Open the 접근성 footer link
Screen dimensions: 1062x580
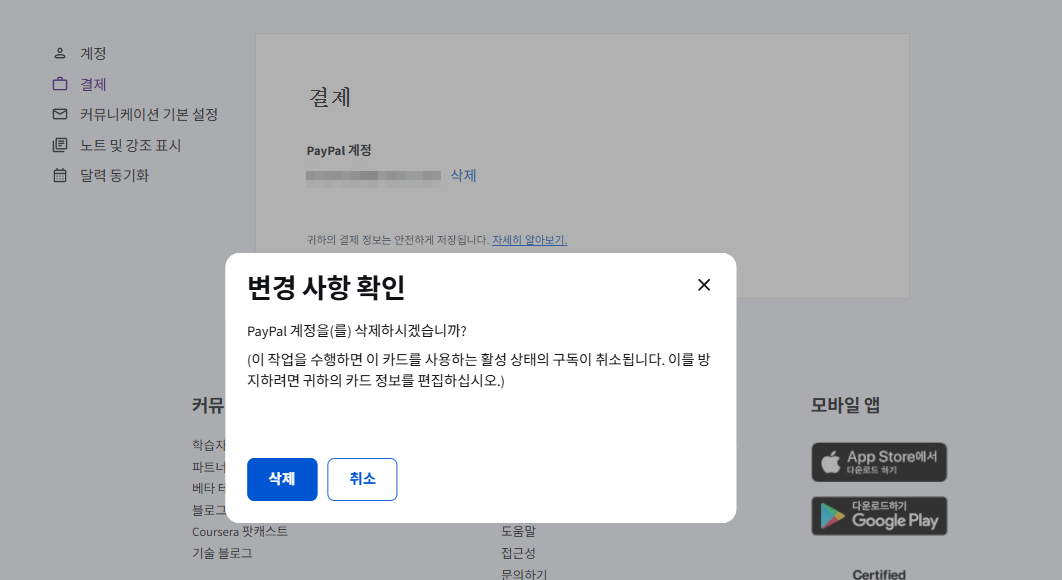click(518, 553)
